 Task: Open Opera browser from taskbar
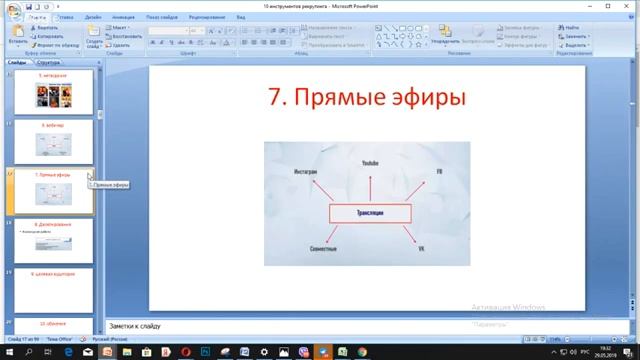(186, 352)
